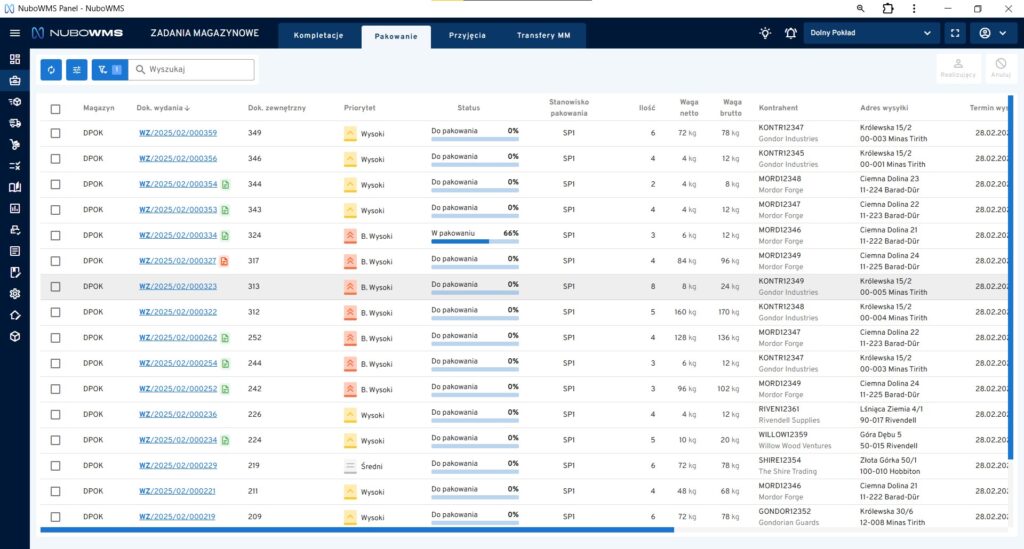The height and width of the screenshot is (549, 1024).
Task: Tick the select-all checkbox in table header
Action: pos(56,109)
